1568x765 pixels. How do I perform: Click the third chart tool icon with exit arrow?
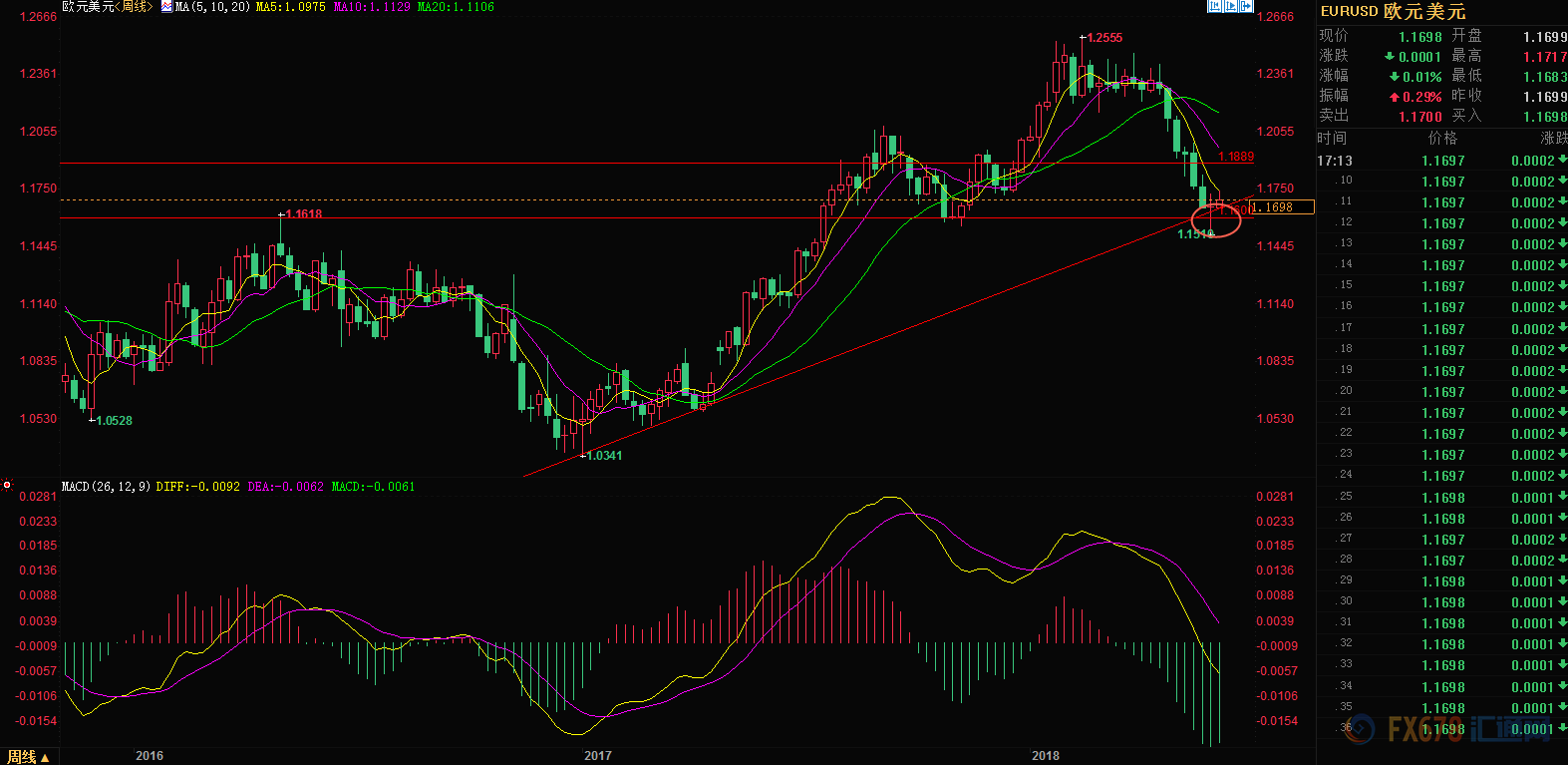[1246, 6]
